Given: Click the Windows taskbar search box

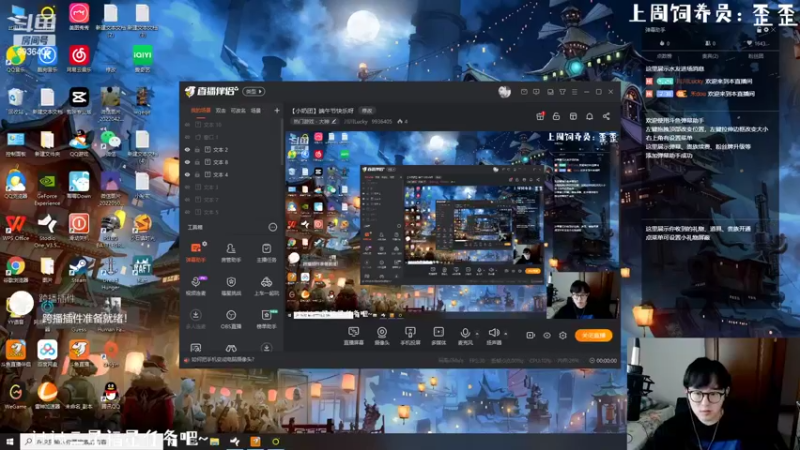Looking at the screenshot, I should 92,441.
